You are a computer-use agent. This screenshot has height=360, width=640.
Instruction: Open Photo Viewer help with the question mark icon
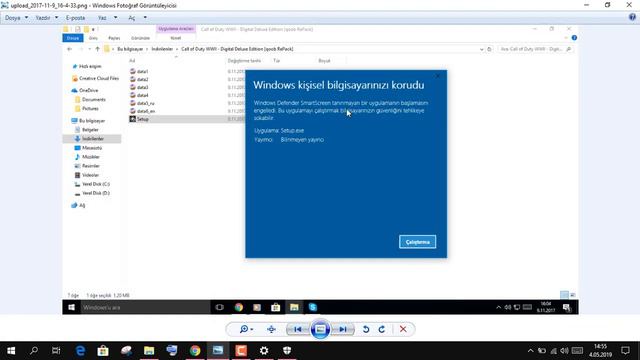click(x=632, y=17)
